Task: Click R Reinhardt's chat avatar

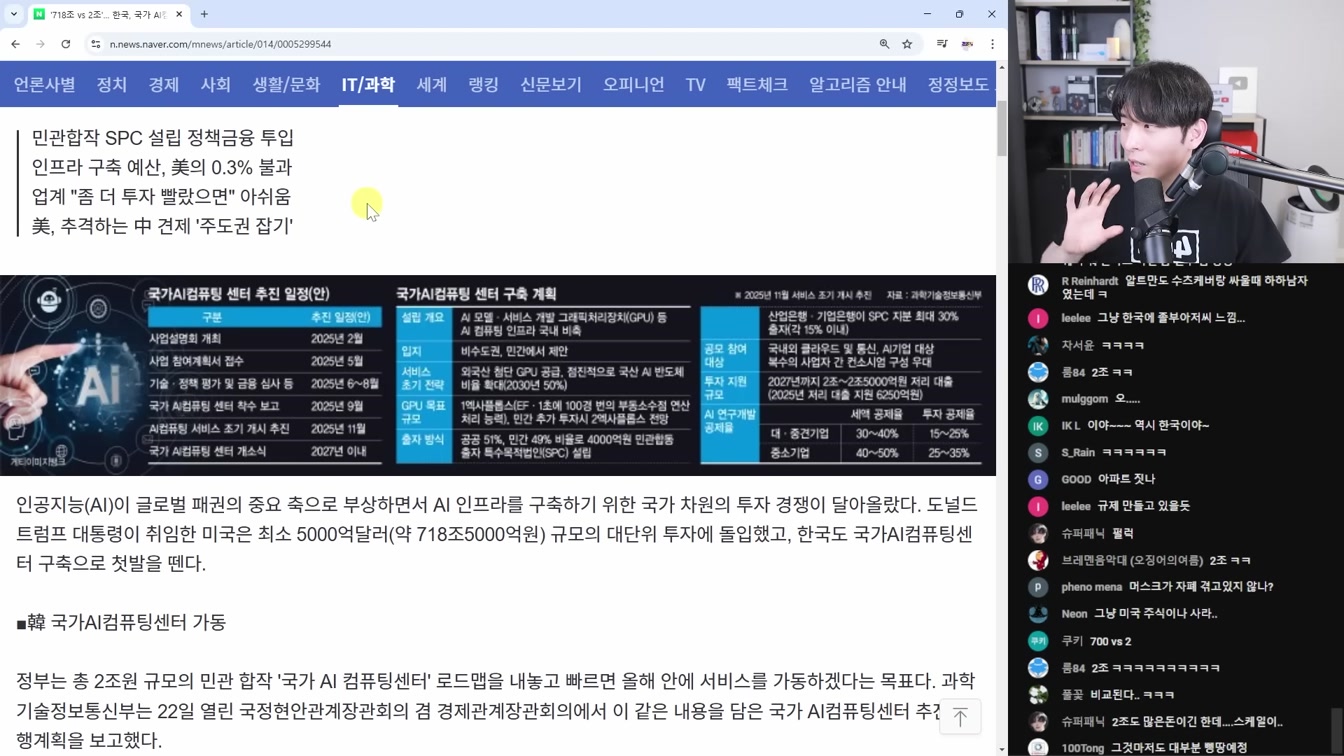Action: tap(1038, 285)
